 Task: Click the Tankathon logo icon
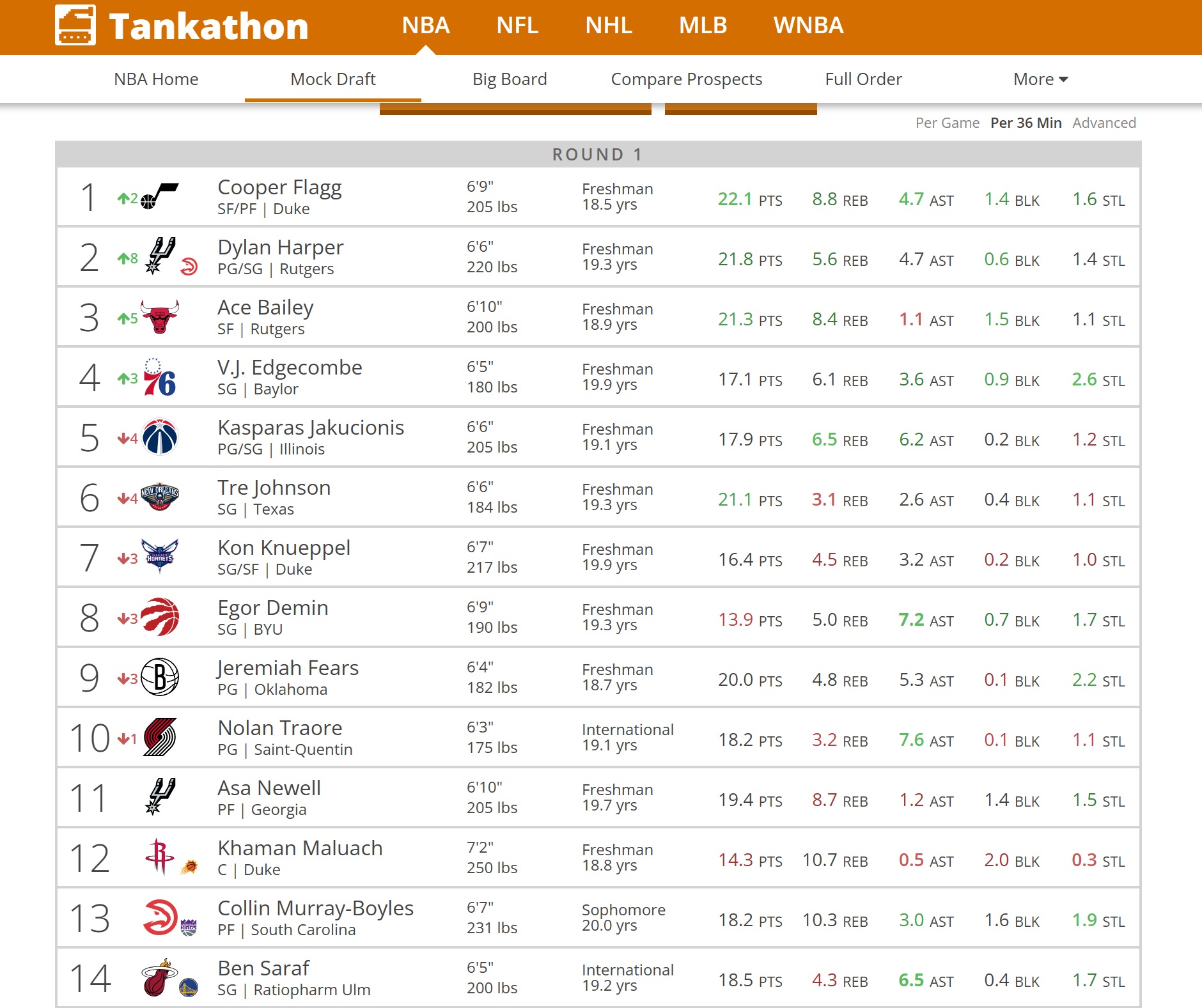click(75, 26)
